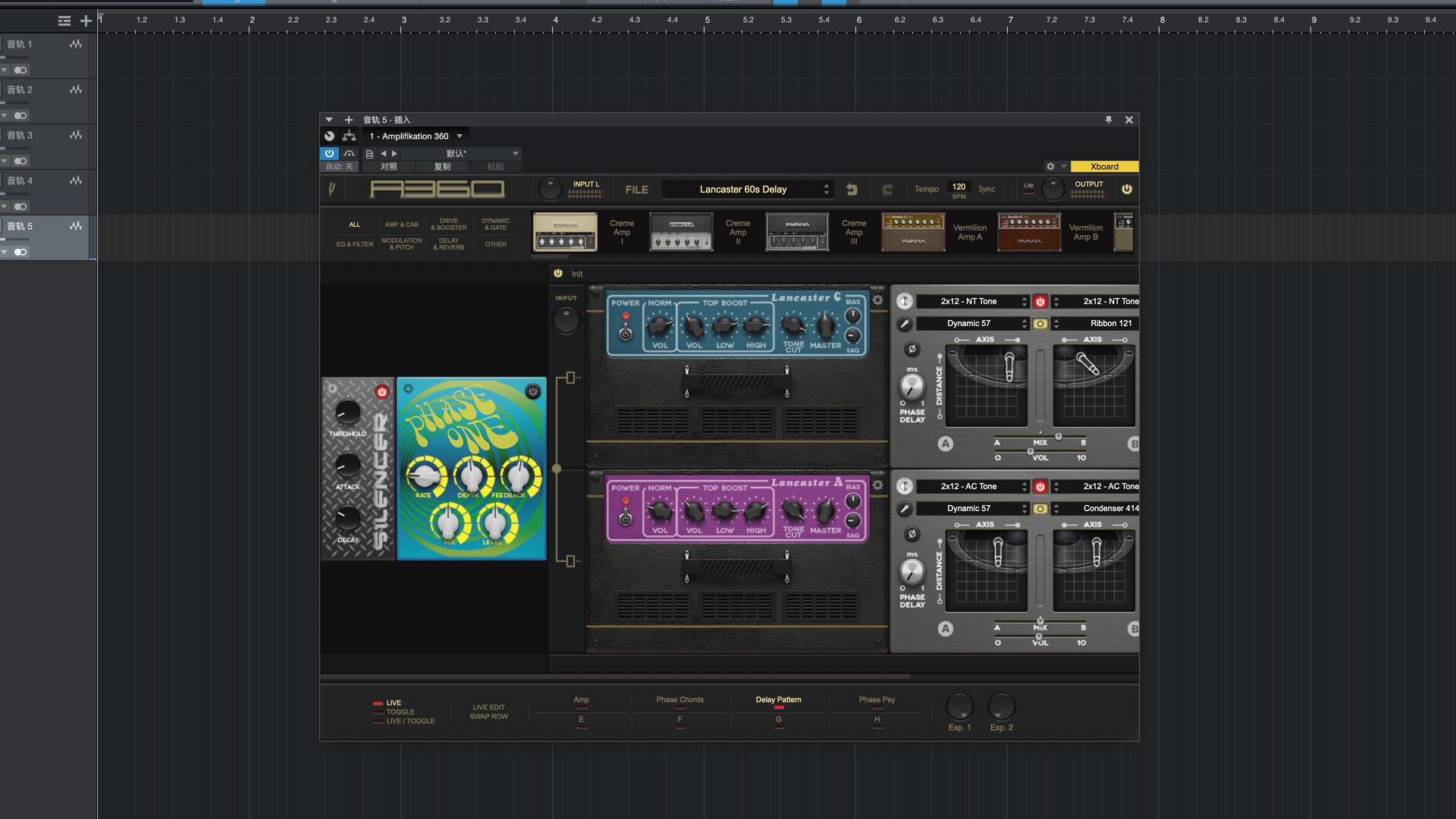This screenshot has height=819, width=1456.
Task: Flip phase on Lancaster A cabinet
Action: [912, 534]
